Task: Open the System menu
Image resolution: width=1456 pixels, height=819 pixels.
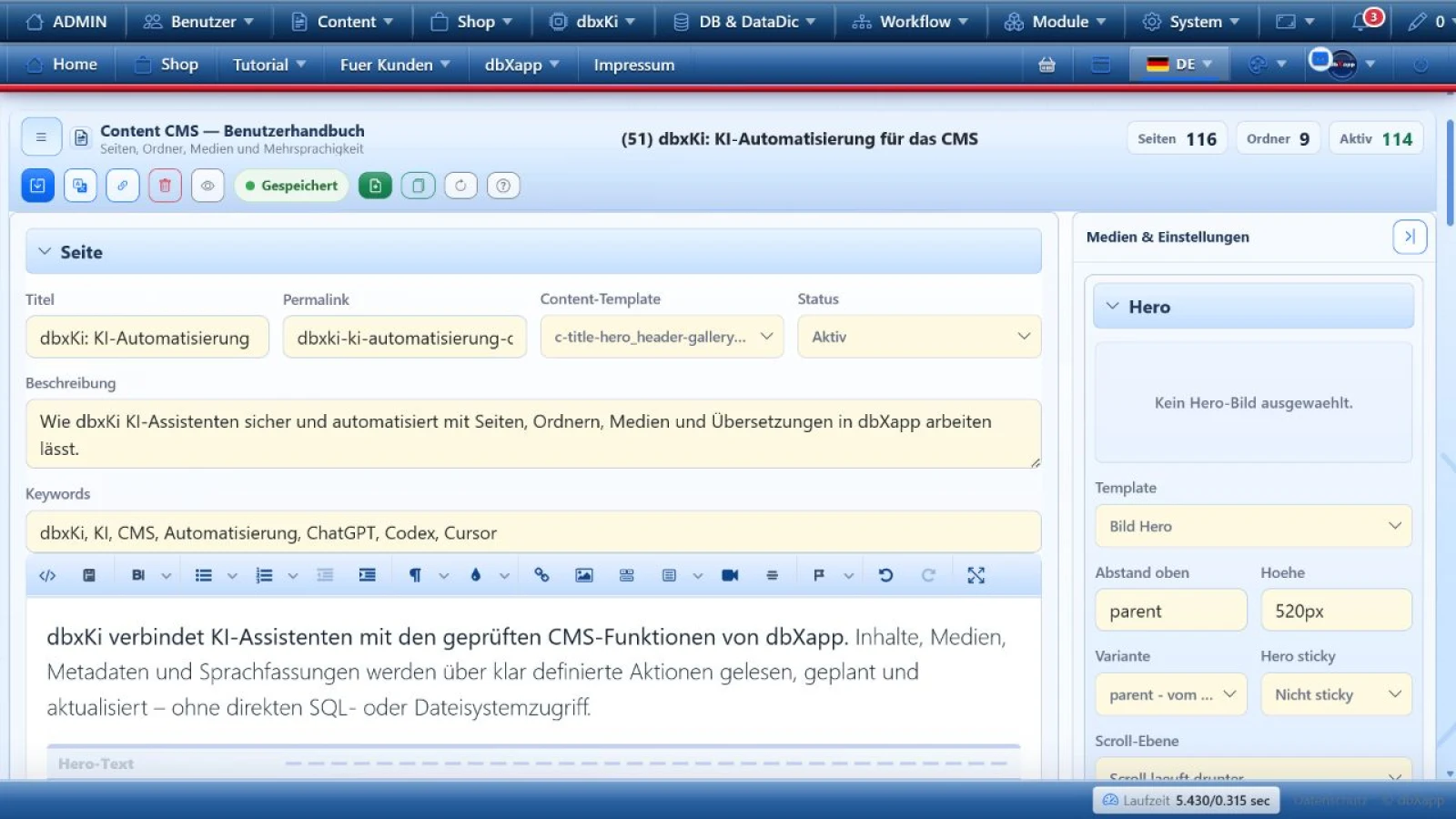Action: [1191, 21]
